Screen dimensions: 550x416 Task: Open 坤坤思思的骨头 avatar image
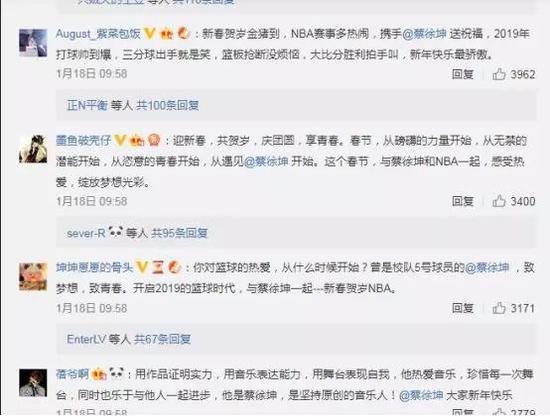[x=33, y=277]
